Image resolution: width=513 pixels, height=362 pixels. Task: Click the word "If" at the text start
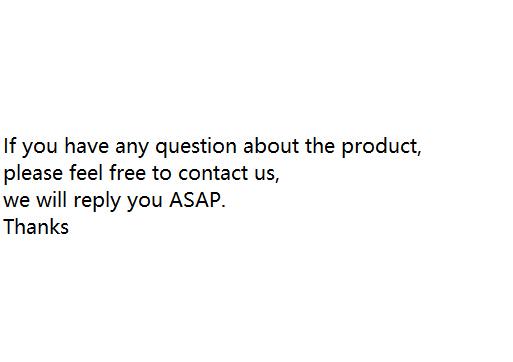pos(9,146)
